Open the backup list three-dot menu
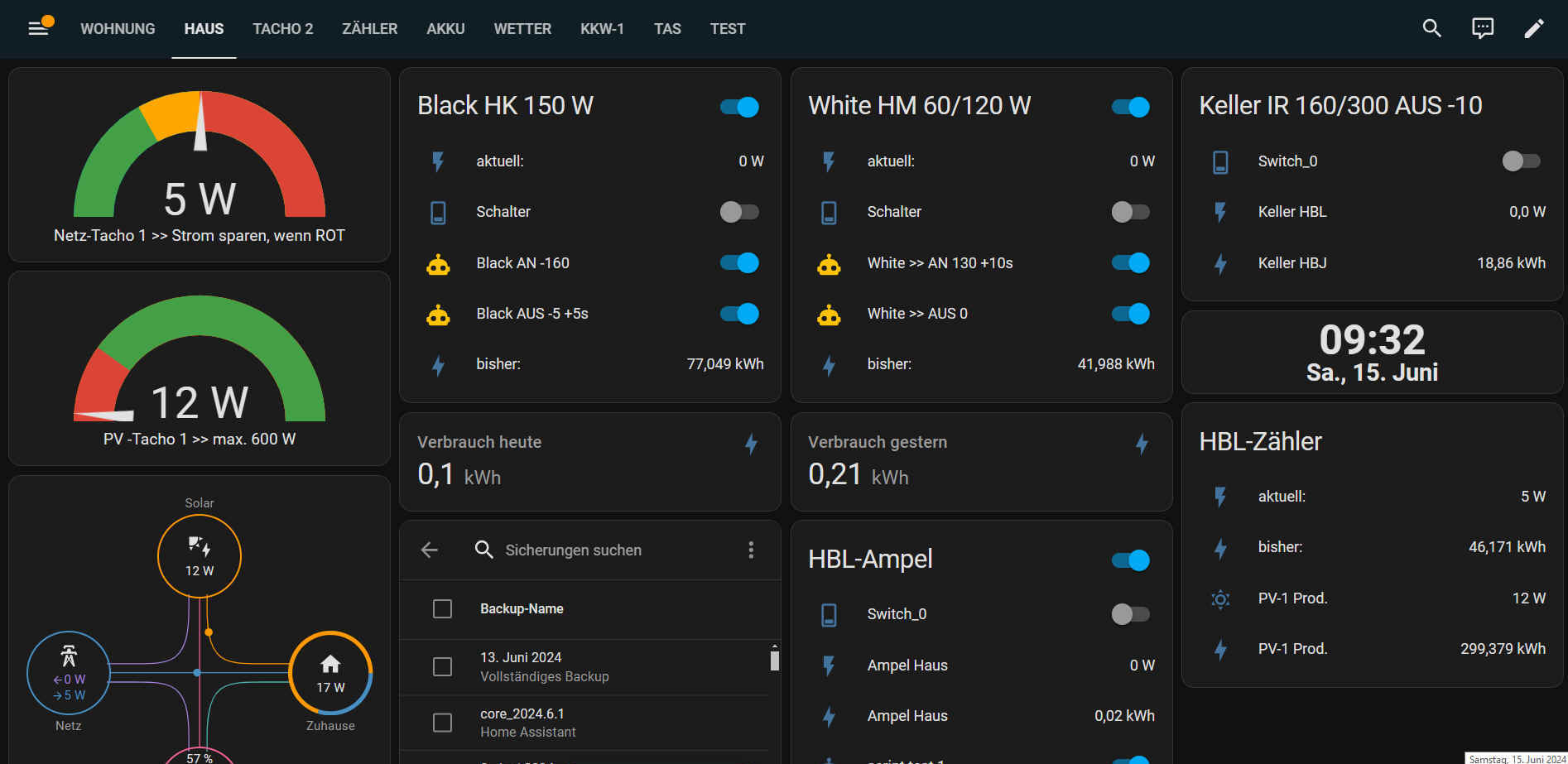This screenshot has width=1568, height=764. click(x=751, y=550)
